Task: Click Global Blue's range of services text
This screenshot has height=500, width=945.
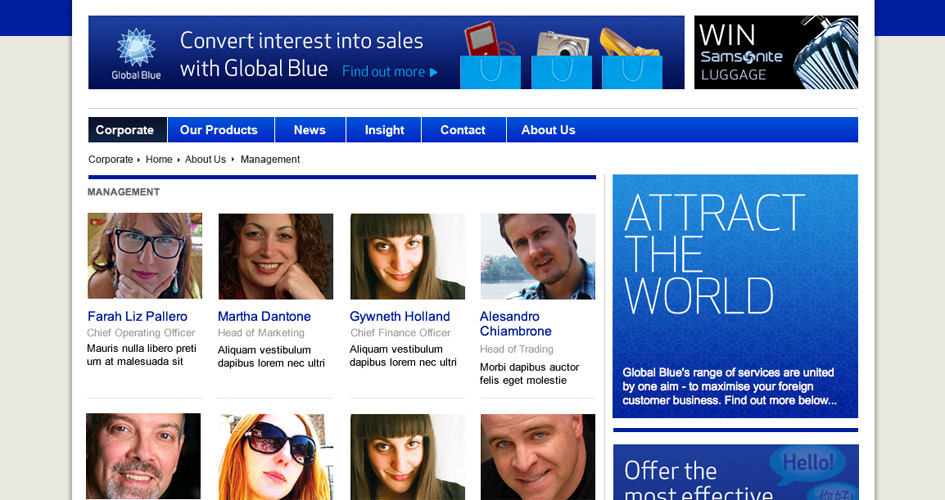Action: pos(729,386)
